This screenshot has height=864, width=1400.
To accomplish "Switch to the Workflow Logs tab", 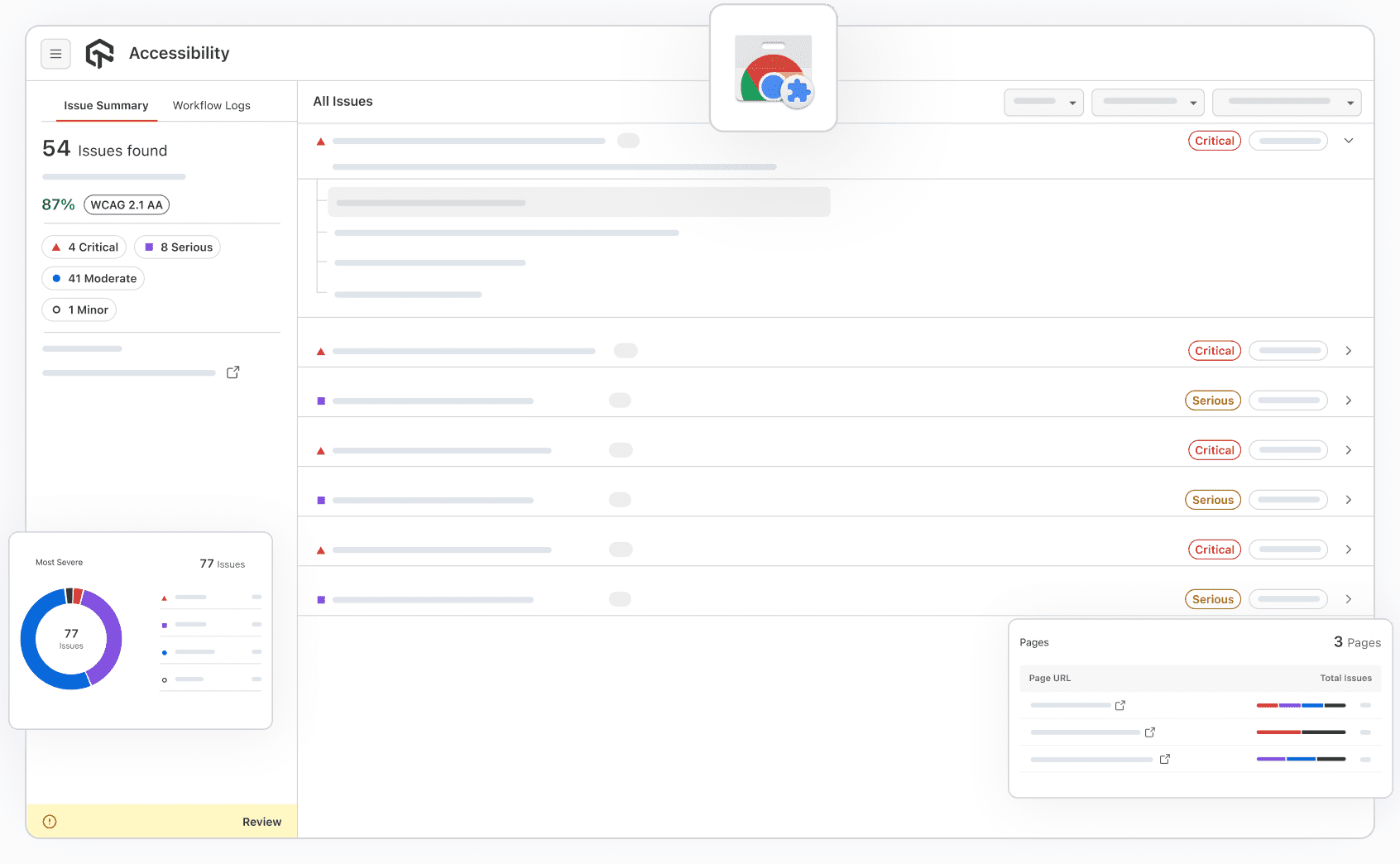I will pos(211,105).
